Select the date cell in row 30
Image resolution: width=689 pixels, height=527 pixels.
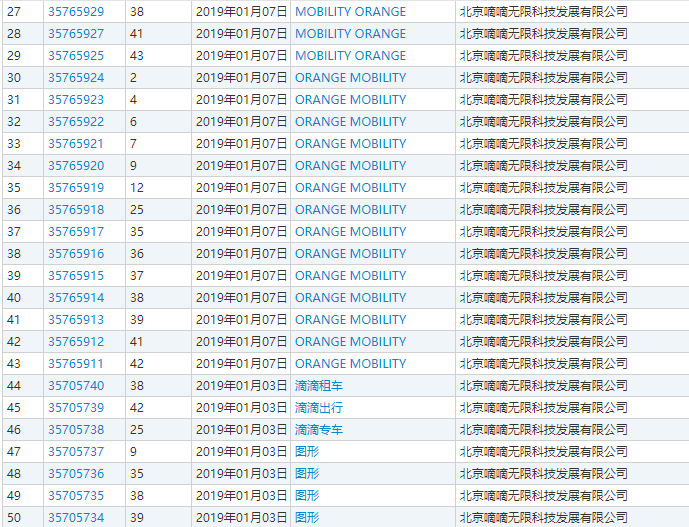(241, 78)
